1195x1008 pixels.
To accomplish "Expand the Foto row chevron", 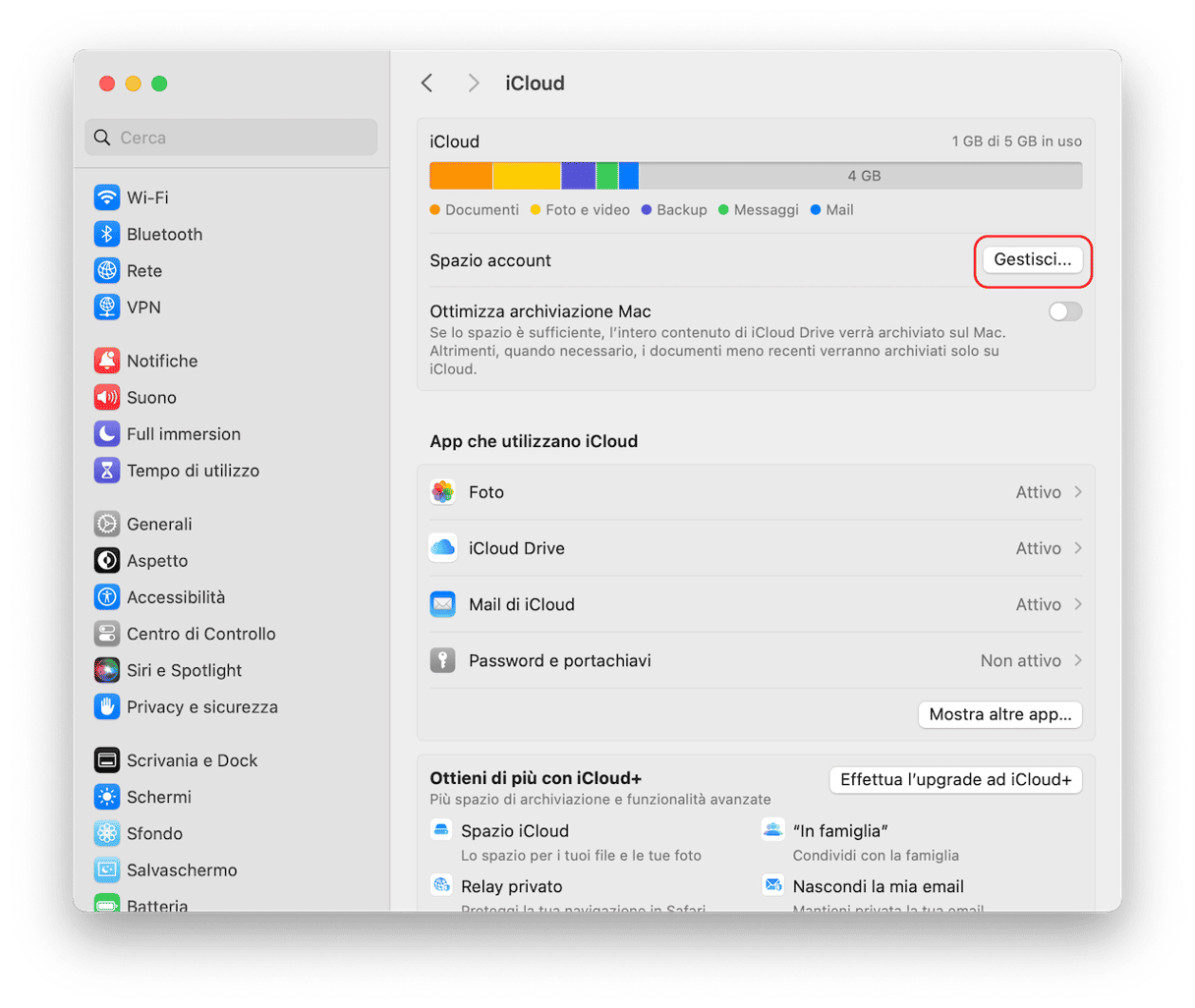I will pos(1078,492).
